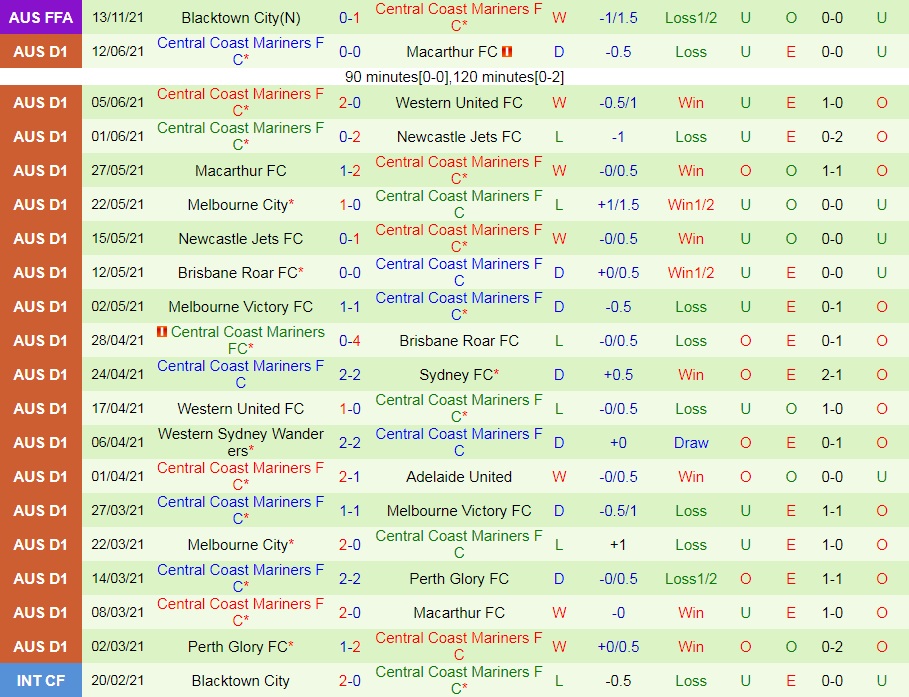Image resolution: width=909 pixels, height=697 pixels.
Task: Click Blacktown City in the 20/02/21 row
Action: [x=240, y=681]
